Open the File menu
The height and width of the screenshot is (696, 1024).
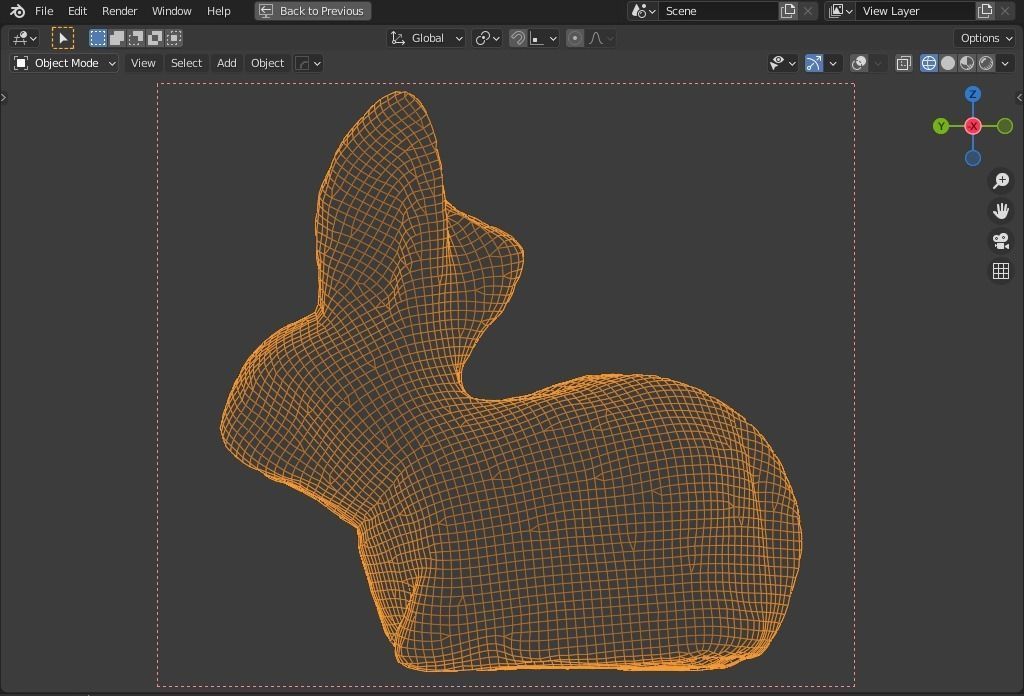coord(44,11)
